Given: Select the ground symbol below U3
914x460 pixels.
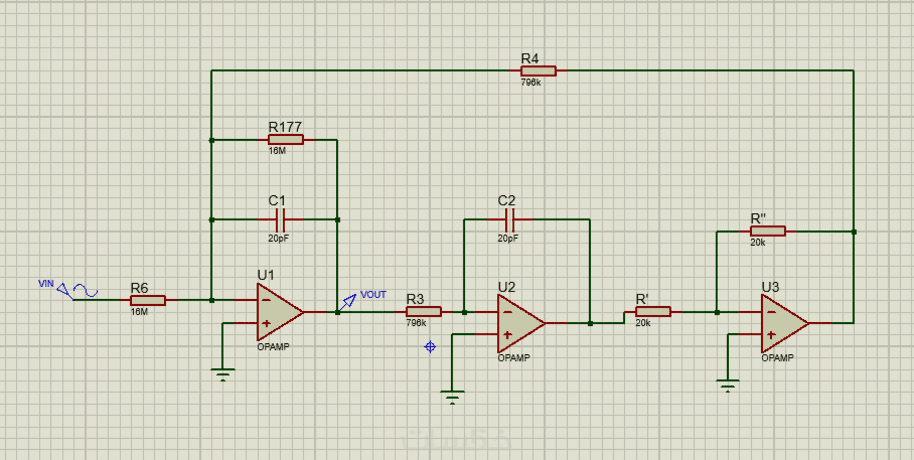Looking at the screenshot, I should click(x=727, y=385).
